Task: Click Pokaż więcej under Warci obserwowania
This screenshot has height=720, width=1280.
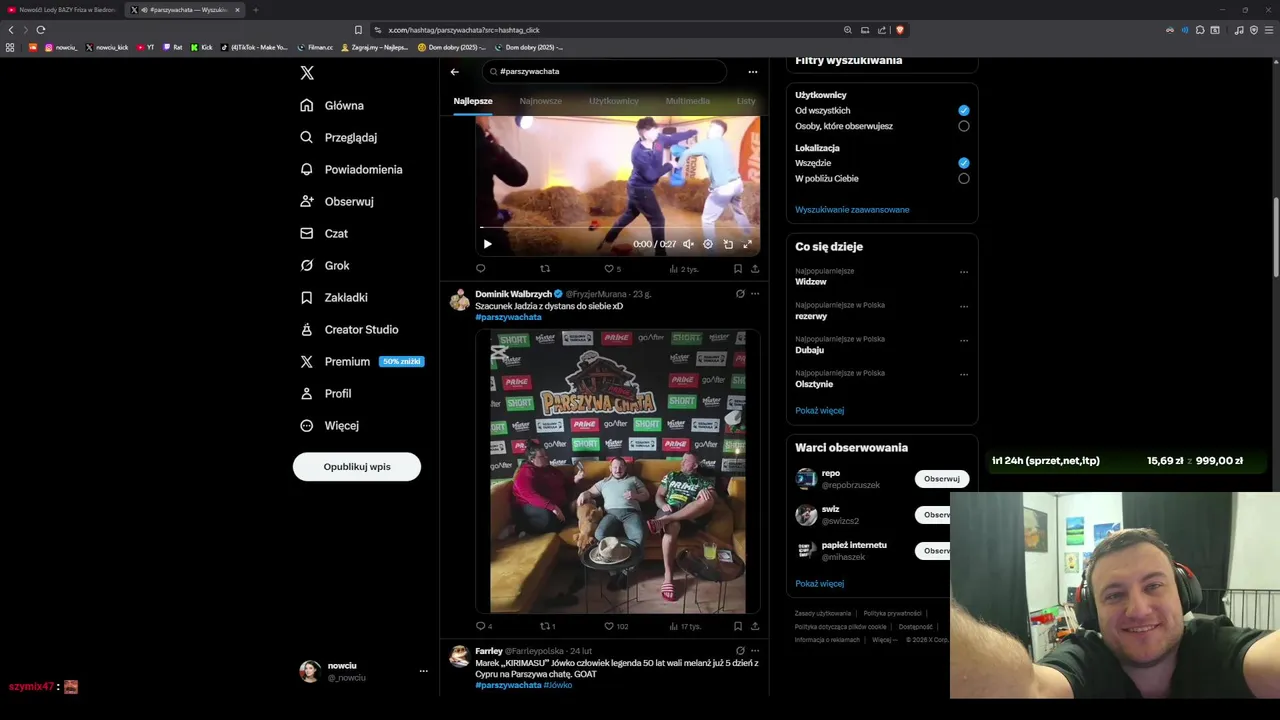Action: pos(819,584)
